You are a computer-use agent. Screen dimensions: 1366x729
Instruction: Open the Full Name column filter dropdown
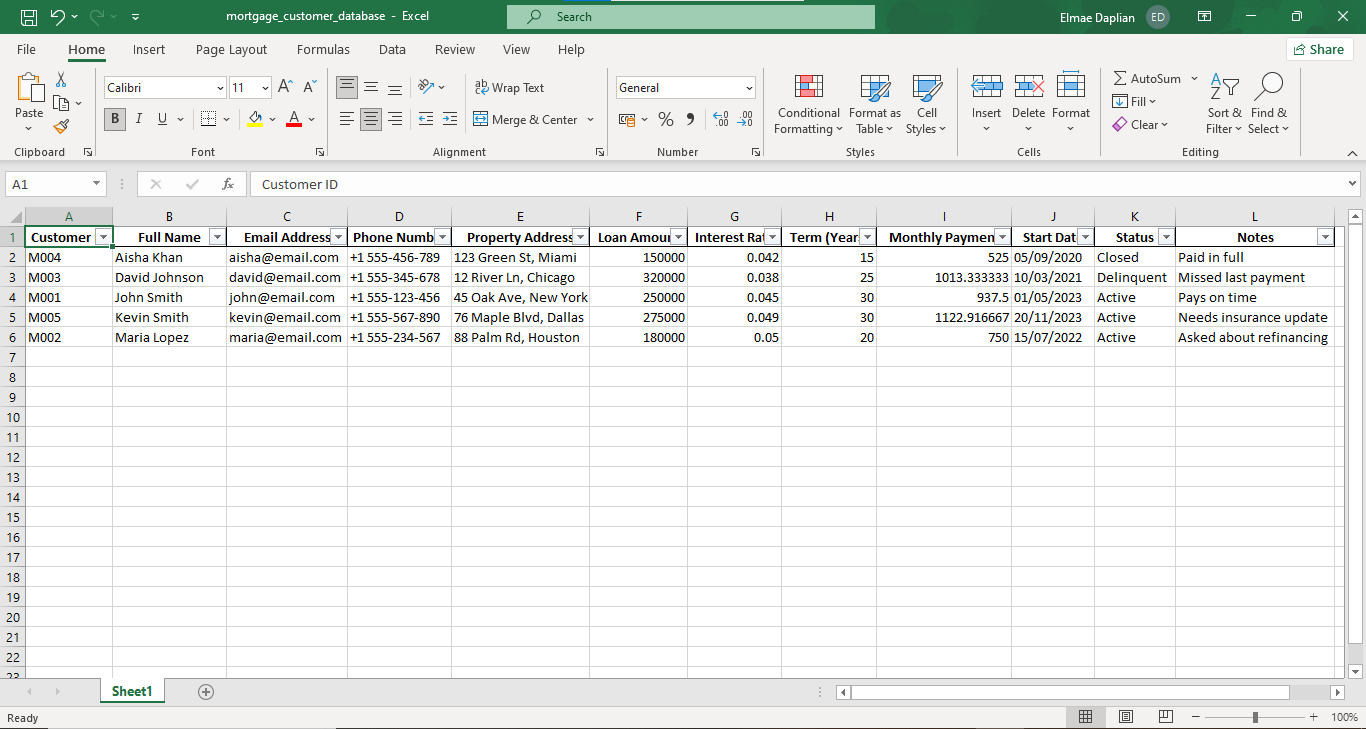[x=217, y=237]
